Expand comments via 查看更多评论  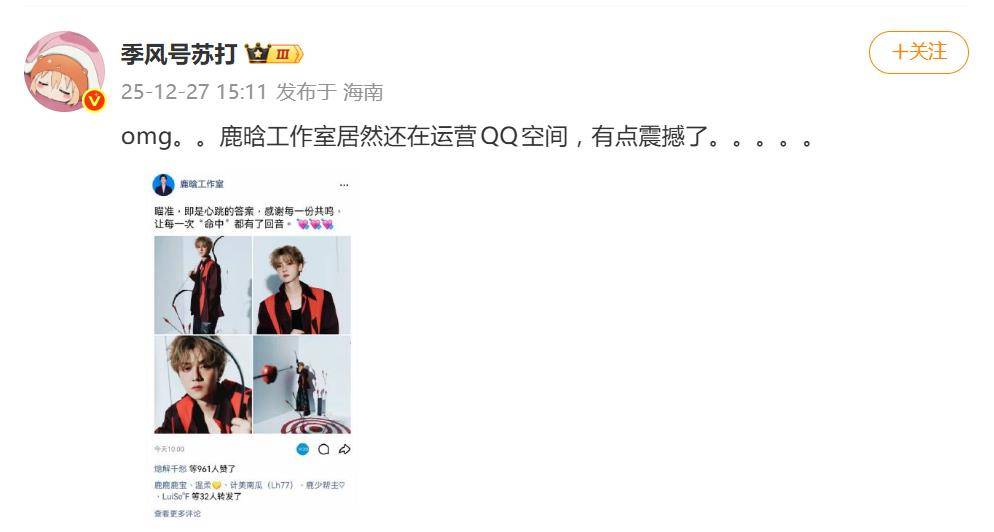(x=178, y=514)
